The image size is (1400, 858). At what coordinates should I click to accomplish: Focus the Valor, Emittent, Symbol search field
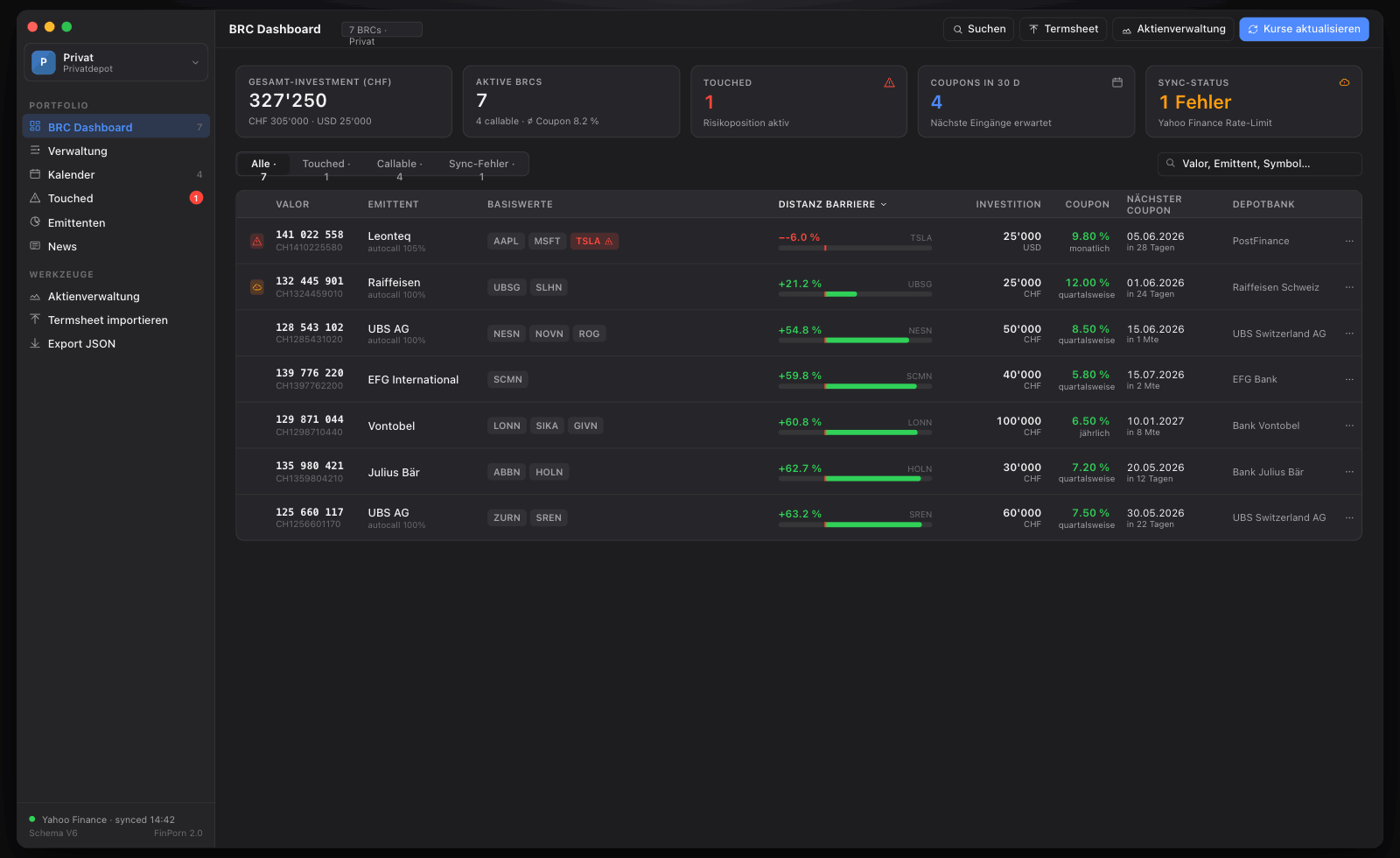pyautogui.click(x=1259, y=164)
